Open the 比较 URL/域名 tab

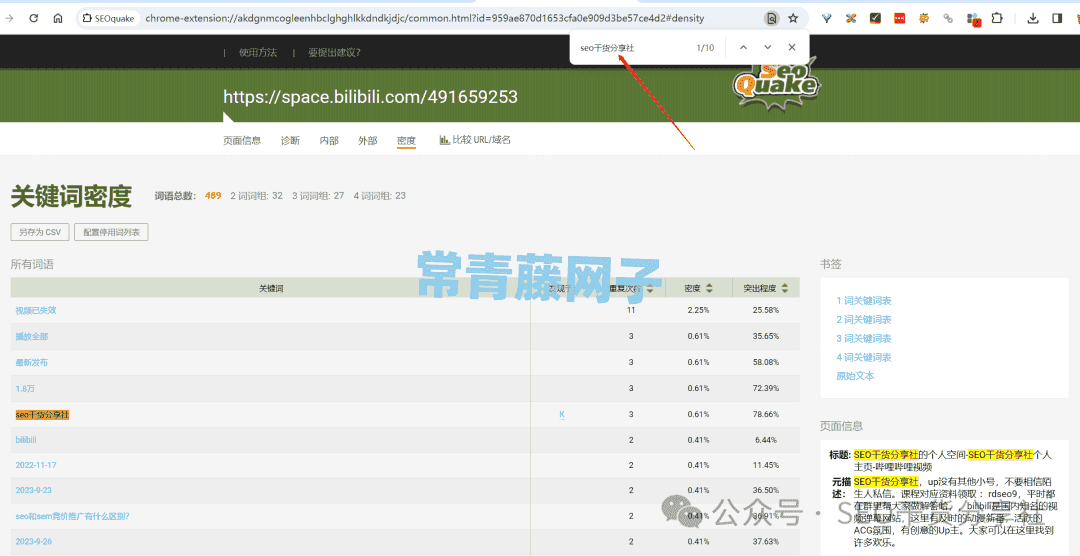tap(475, 140)
